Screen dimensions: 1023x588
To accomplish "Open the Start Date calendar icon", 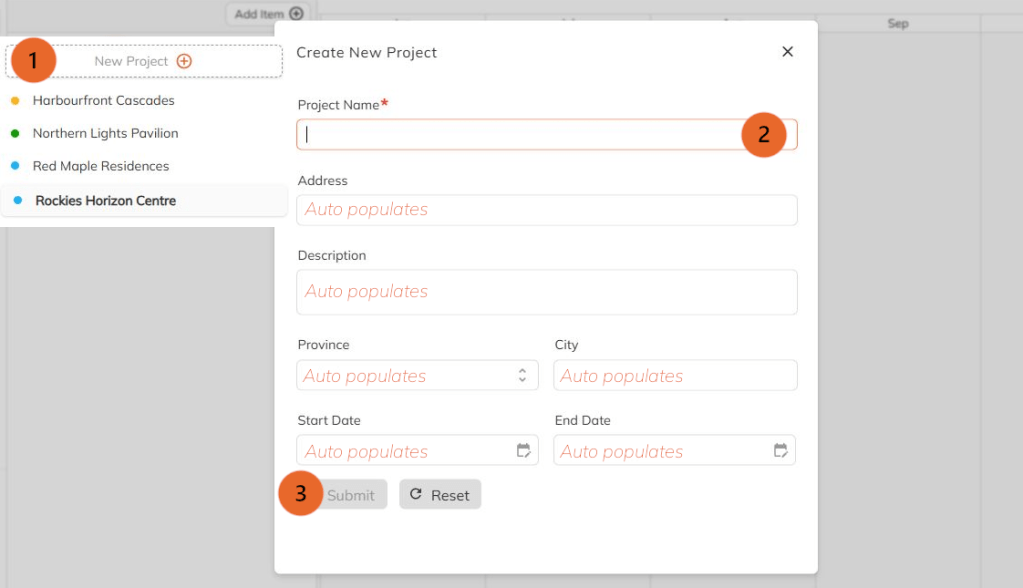I will pos(523,450).
